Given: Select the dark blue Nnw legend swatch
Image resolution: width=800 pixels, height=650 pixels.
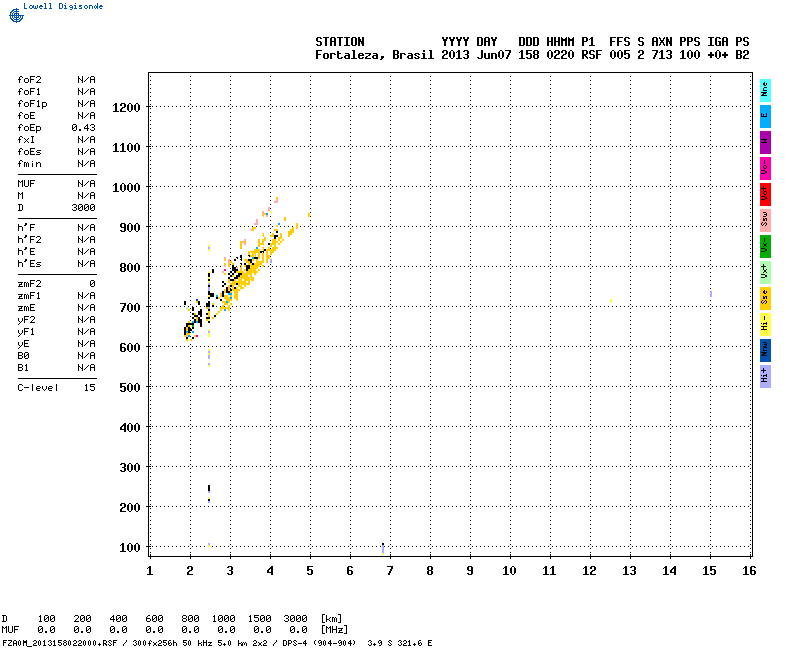Looking at the screenshot, I should (765, 350).
